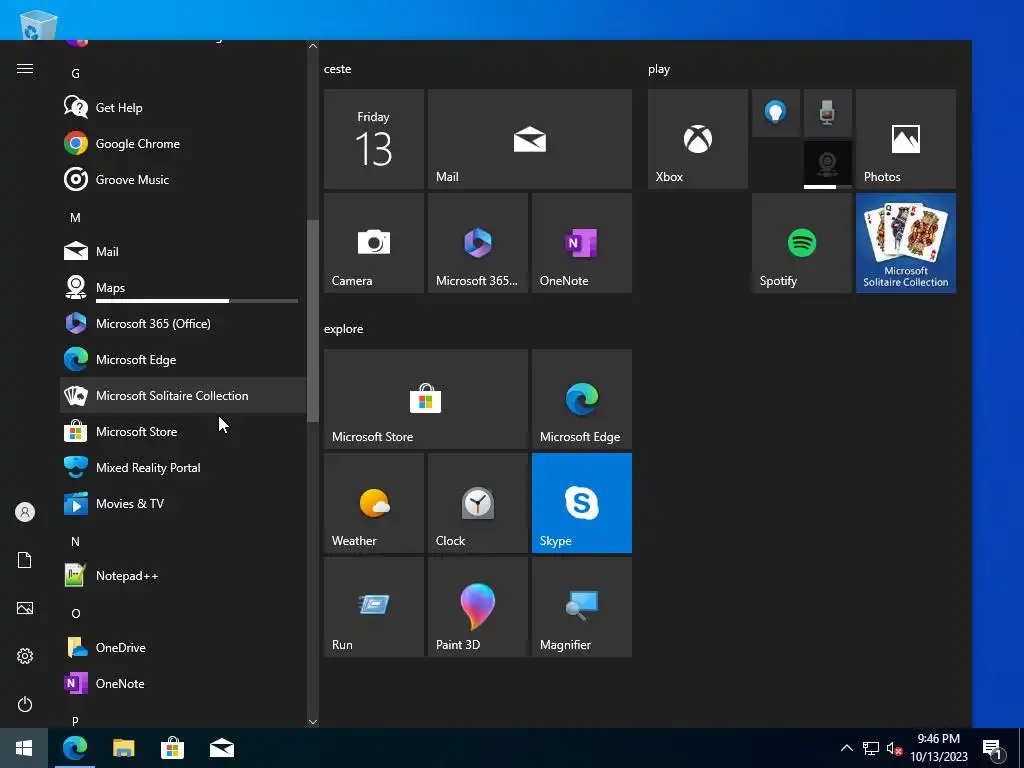Open Microsoft 365 (Office) in the app list
Image resolution: width=1024 pixels, height=768 pixels.
coord(183,323)
